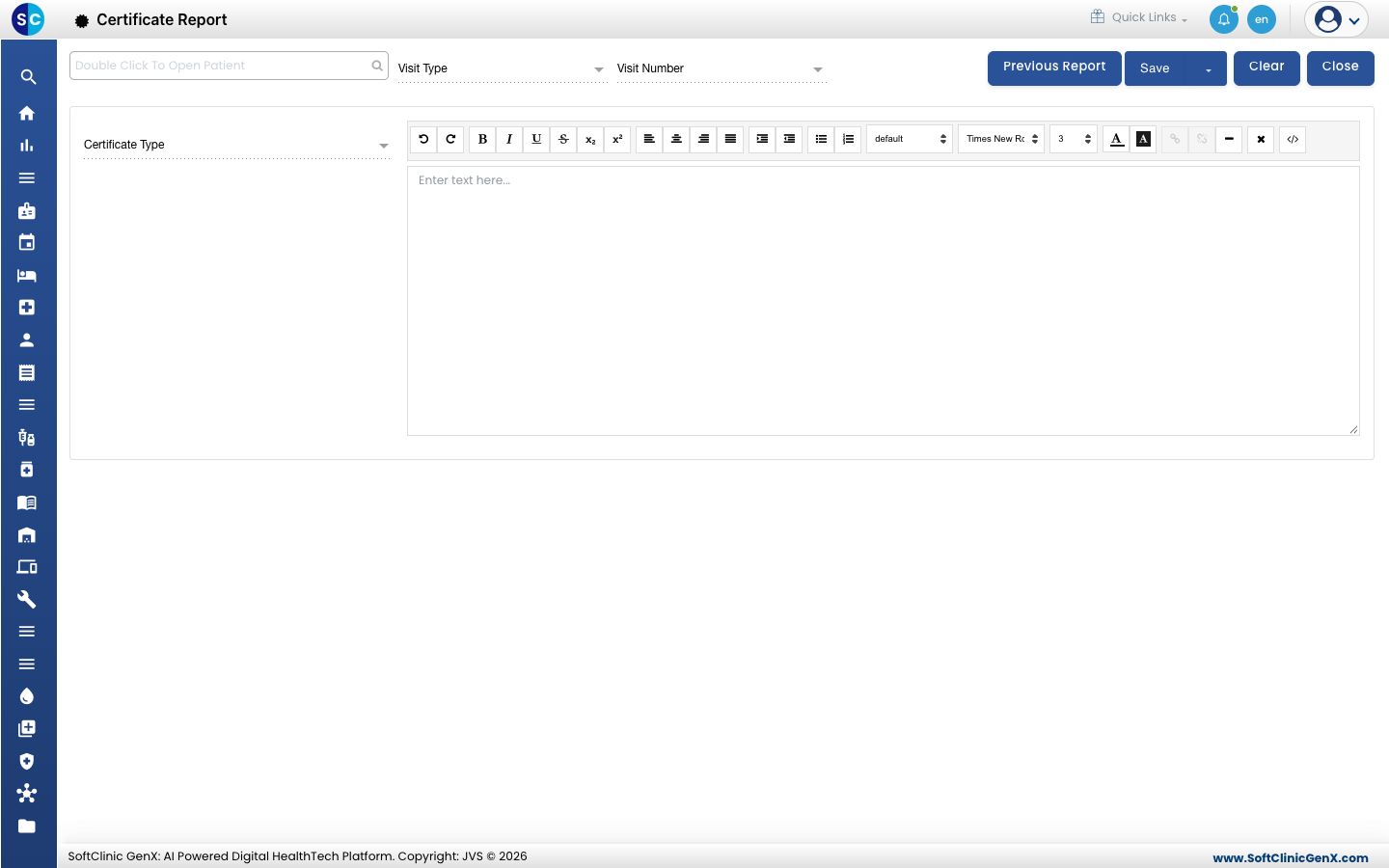Open the paragraph style 'default' dropdown
Screen dimensions: 1389x868
click(x=910, y=139)
